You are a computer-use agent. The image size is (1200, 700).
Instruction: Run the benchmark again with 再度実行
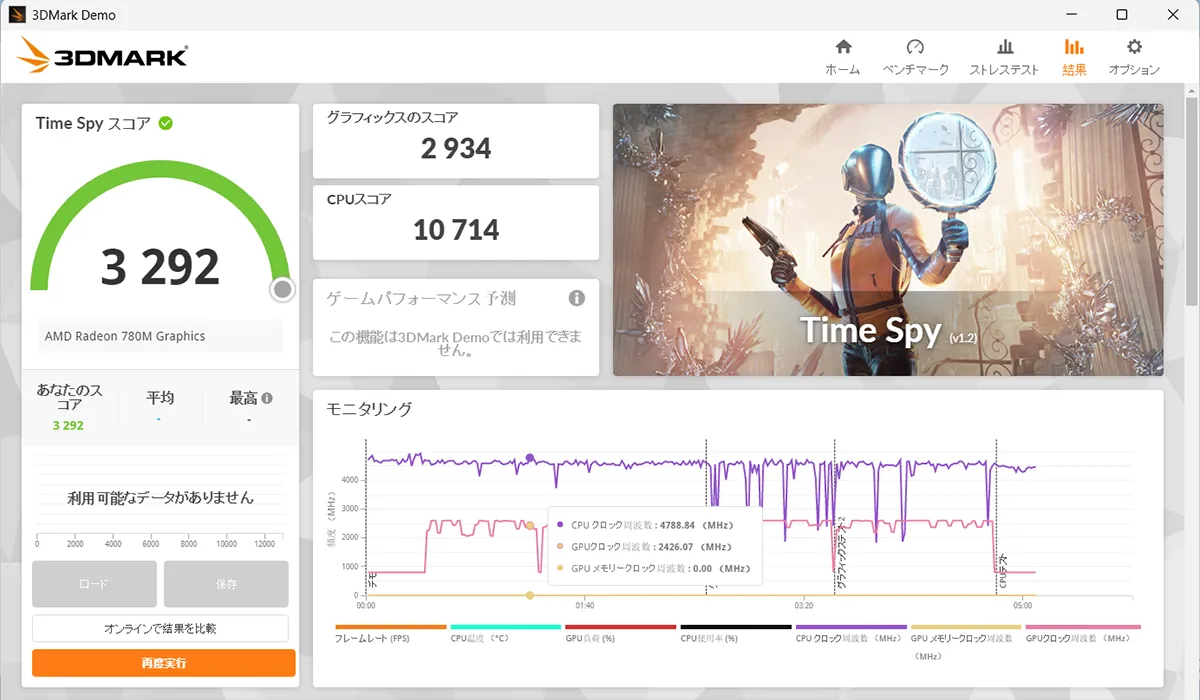click(163, 663)
